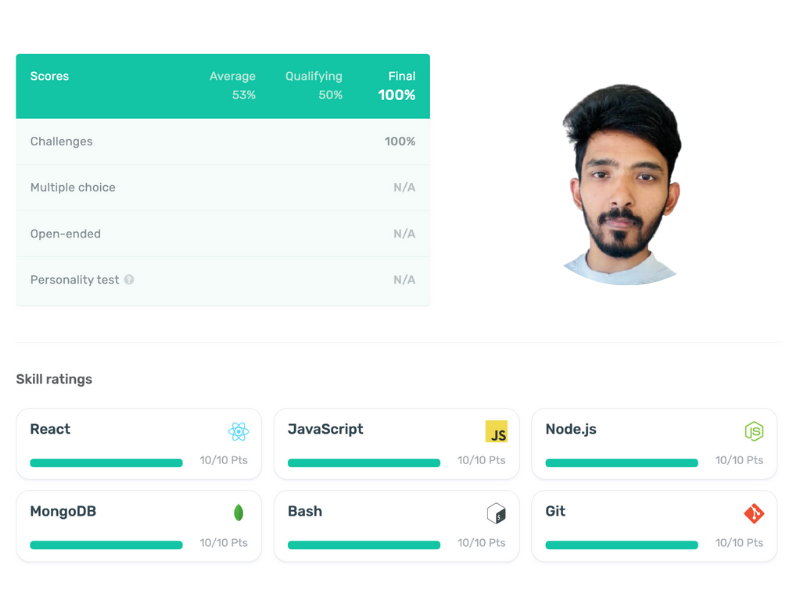Click the 53% average score value
Viewport: 800px width, 600px height.
pos(244,95)
